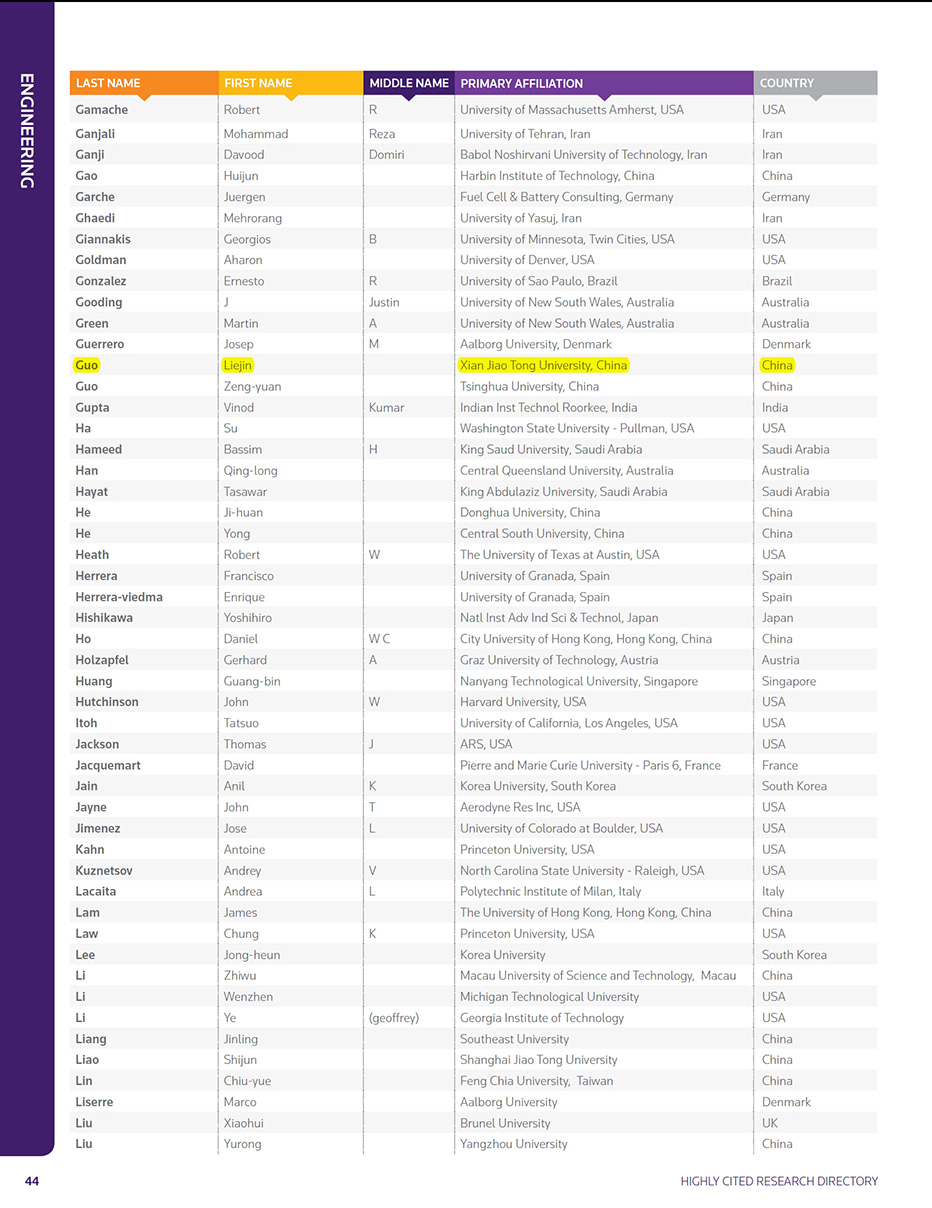
Task: Click Southeast University affiliation
Action: coord(514,1039)
